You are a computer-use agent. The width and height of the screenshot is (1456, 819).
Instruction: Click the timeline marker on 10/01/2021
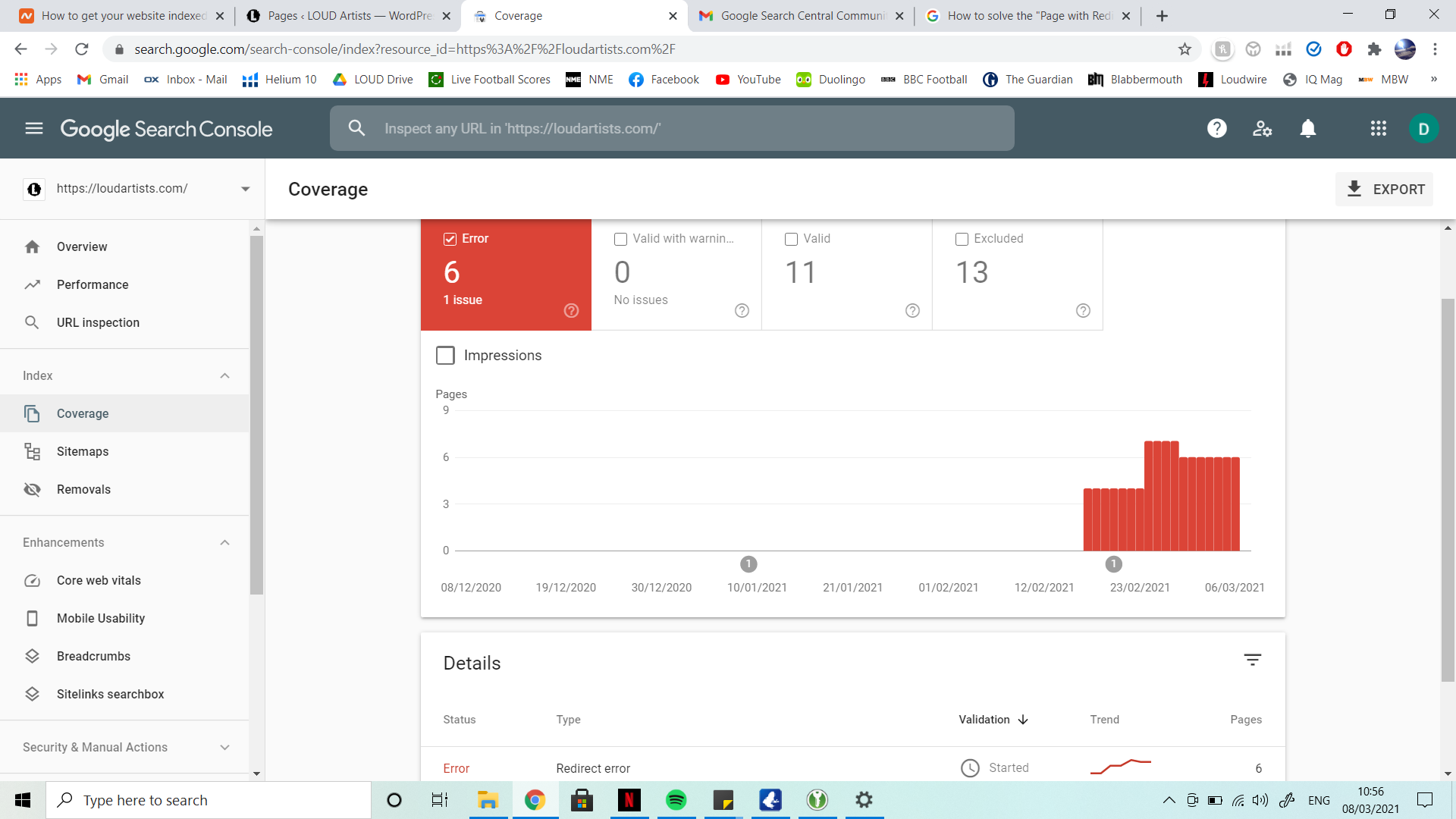click(749, 563)
